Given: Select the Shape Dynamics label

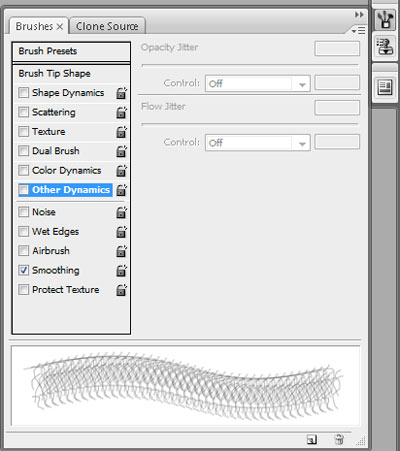Looking at the screenshot, I should click(x=68, y=93).
